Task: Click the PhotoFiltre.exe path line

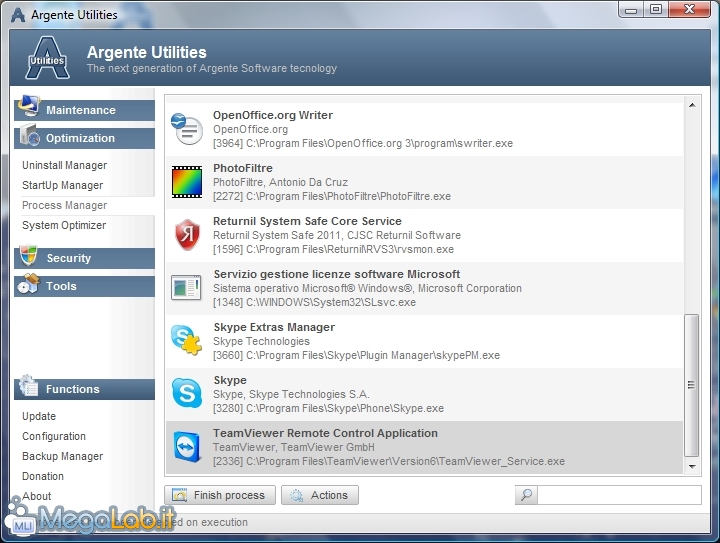Action: point(332,196)
